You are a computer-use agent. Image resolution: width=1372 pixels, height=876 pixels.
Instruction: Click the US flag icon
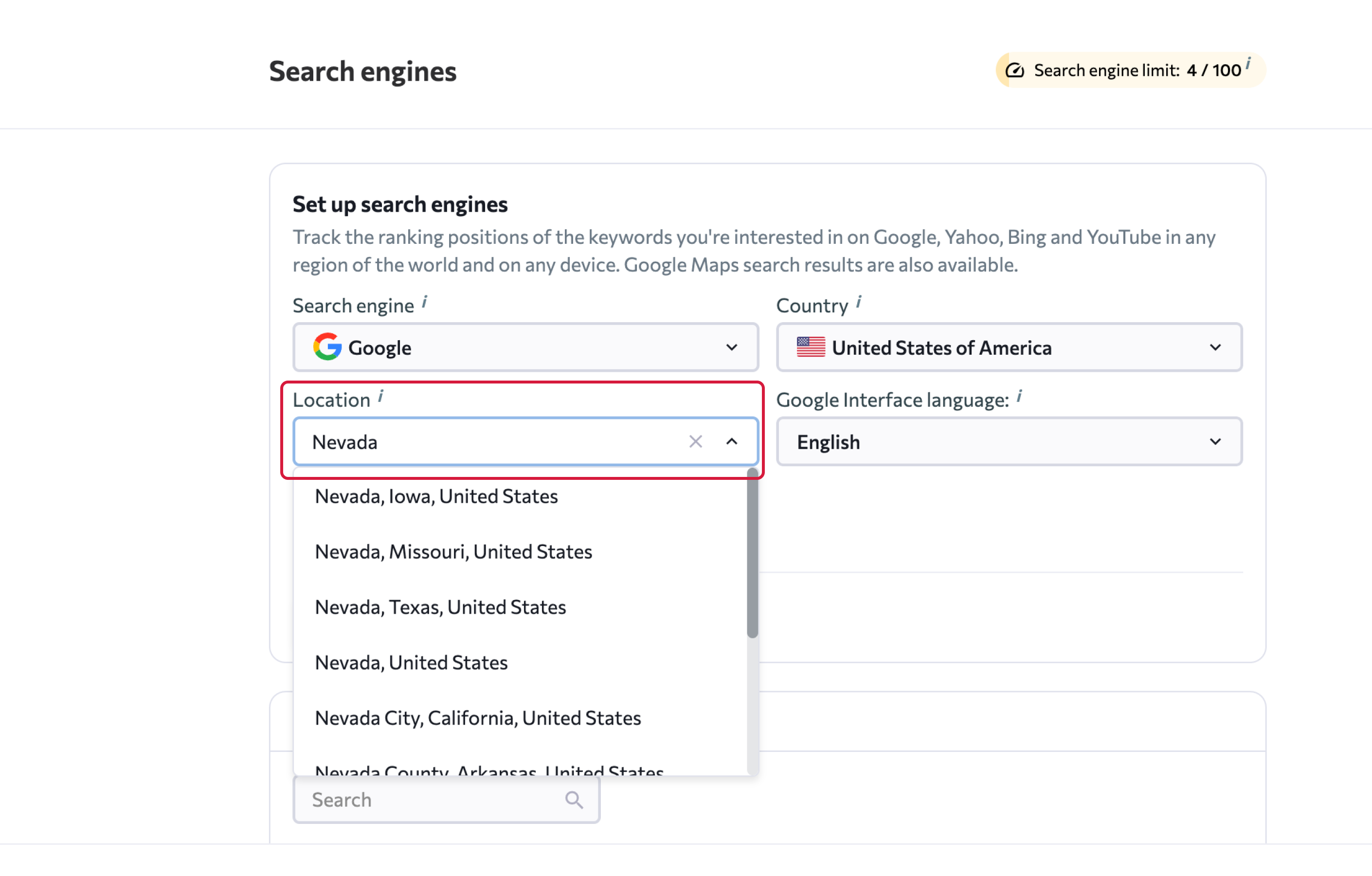pos(811,347)
